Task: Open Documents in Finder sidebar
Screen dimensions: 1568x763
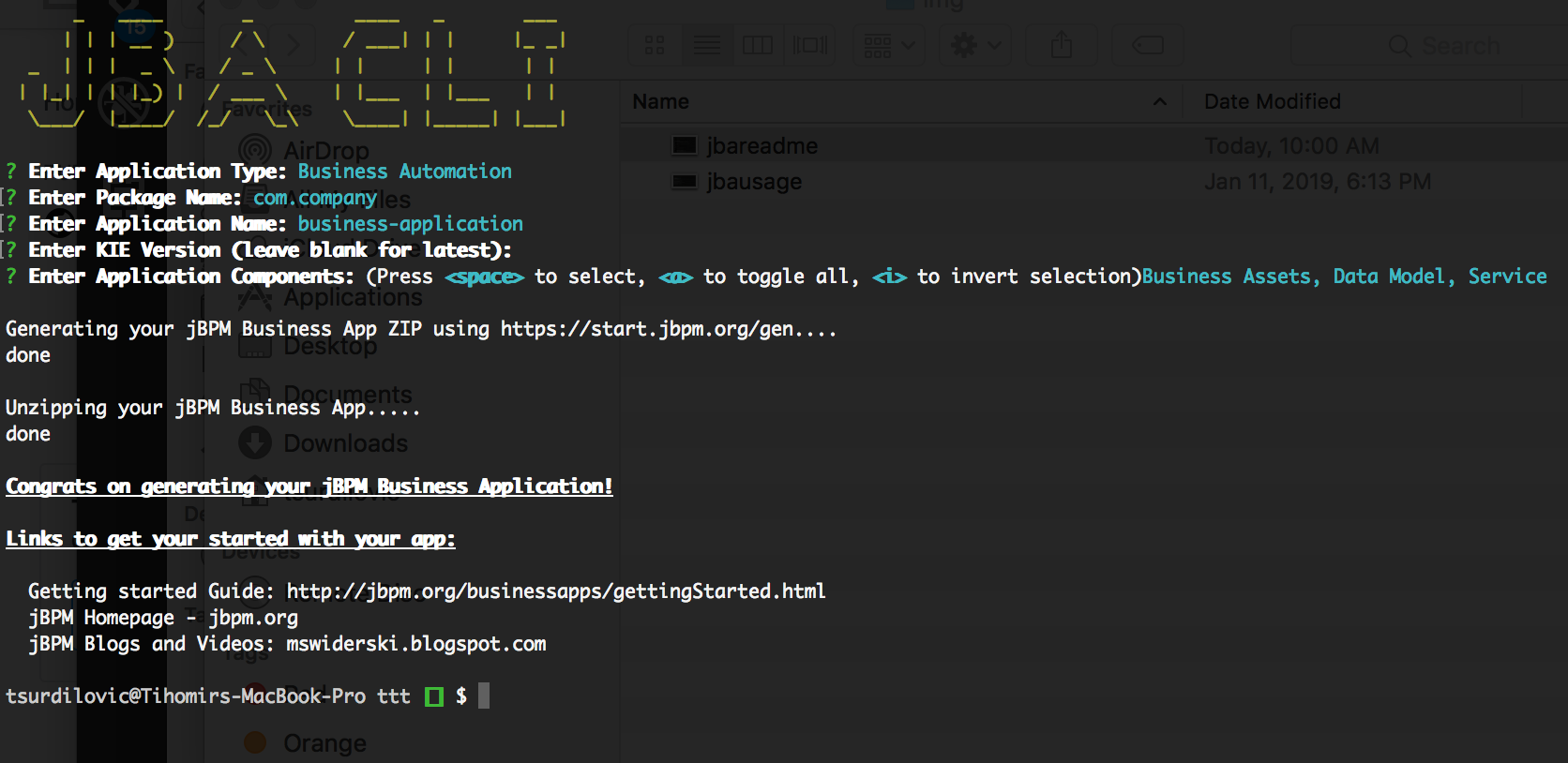Action: [348, 395]
